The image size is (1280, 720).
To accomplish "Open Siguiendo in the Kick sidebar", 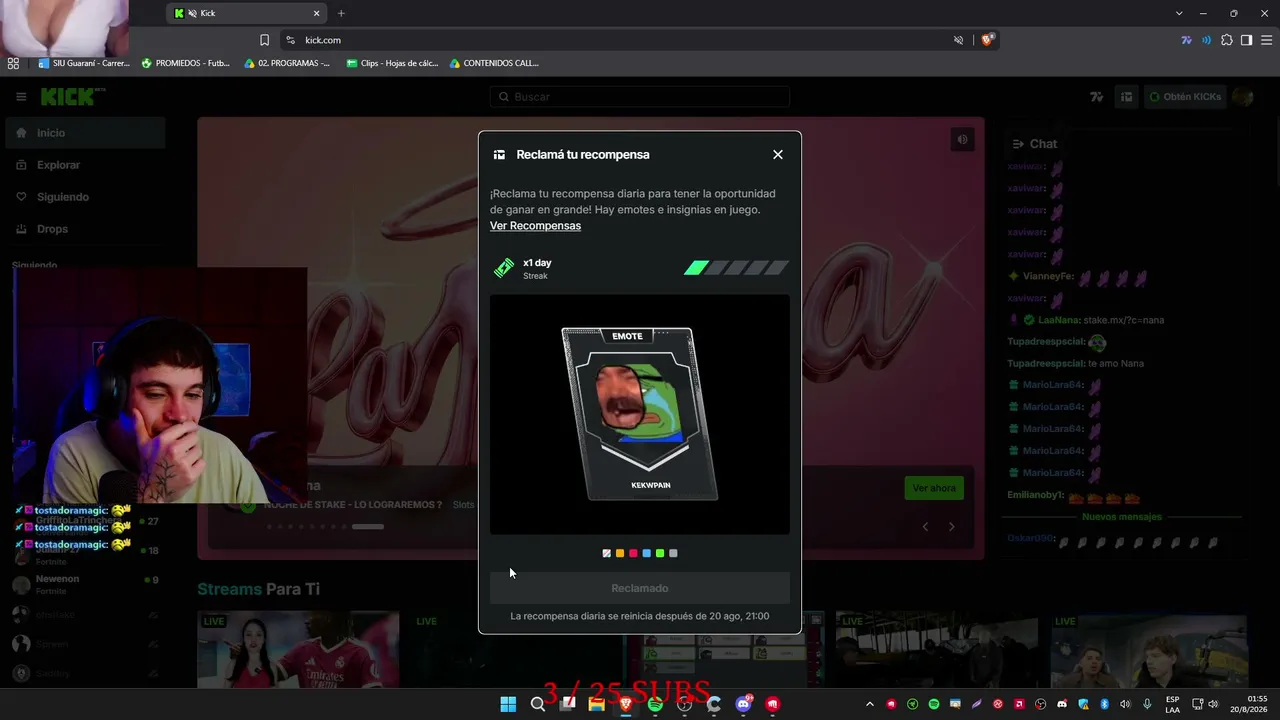I will pyautogui.click(x=85, y=197).
